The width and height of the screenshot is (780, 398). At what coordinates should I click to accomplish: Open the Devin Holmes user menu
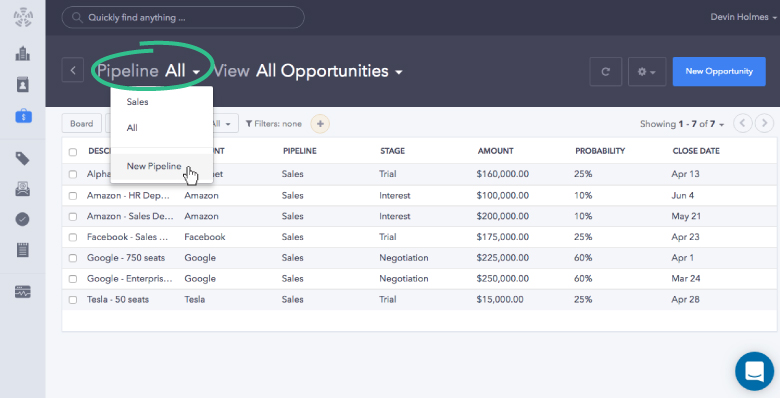click(743, 17)
